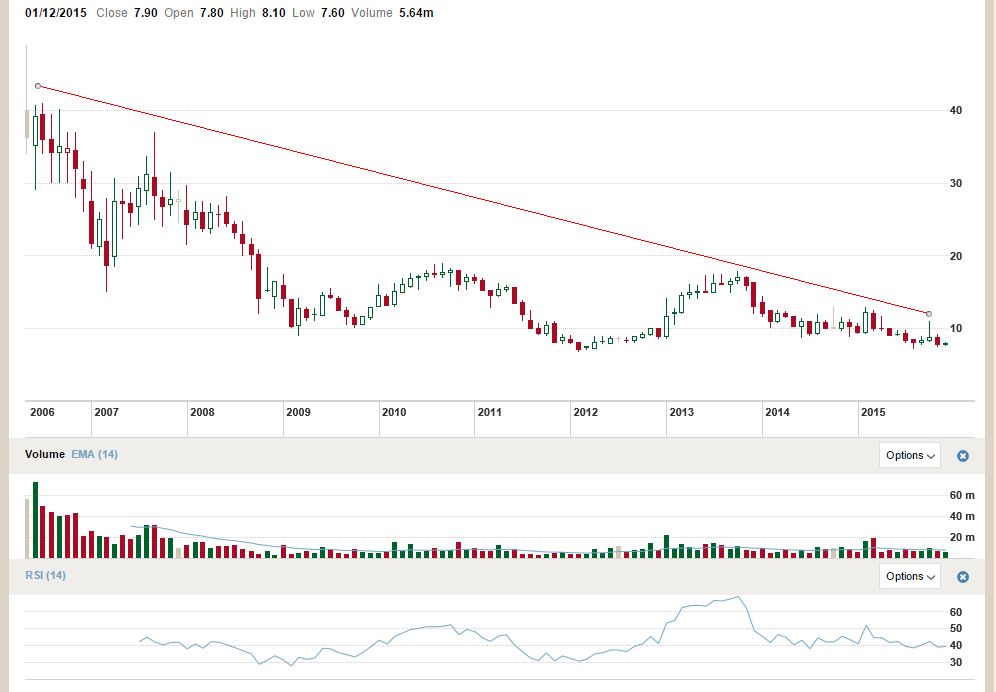Viewport: 996px width, 692px height.
Task: Open the Volume panel Options dropdown
Action: [910, 456]
